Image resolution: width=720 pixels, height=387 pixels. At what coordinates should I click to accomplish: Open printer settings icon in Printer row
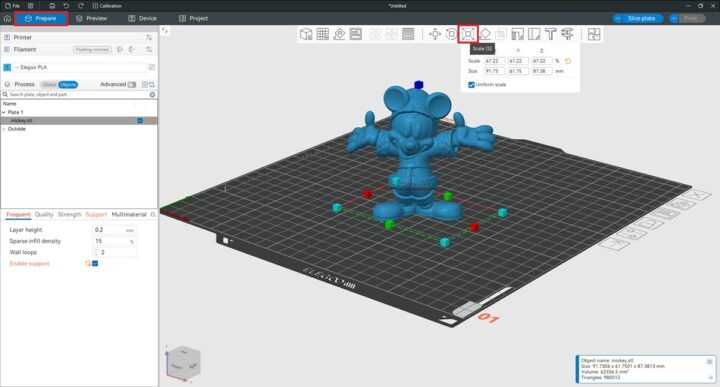click(x=149, y=37)
